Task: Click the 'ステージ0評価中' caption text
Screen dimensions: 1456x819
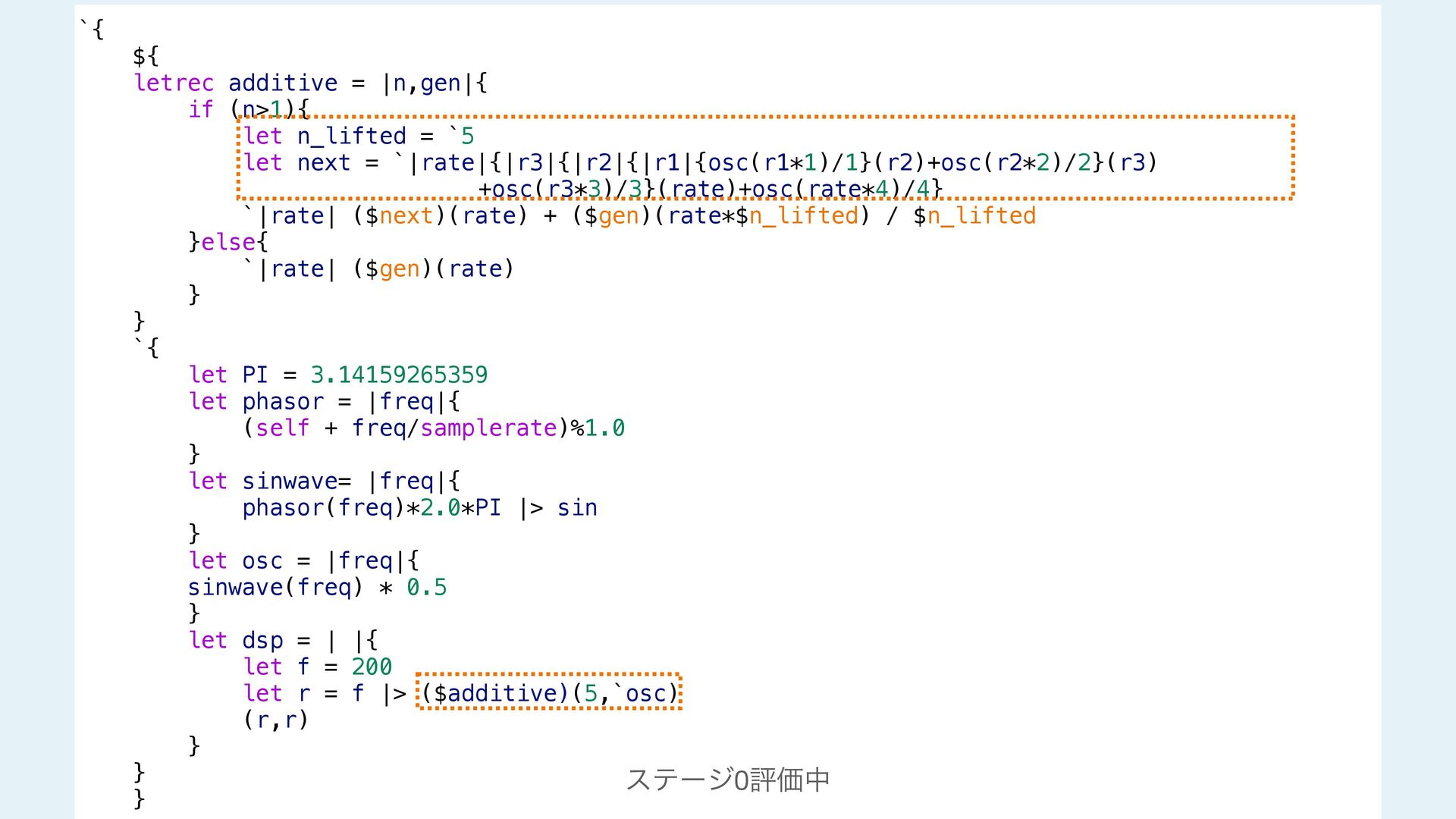Action: tap(727, 780)
